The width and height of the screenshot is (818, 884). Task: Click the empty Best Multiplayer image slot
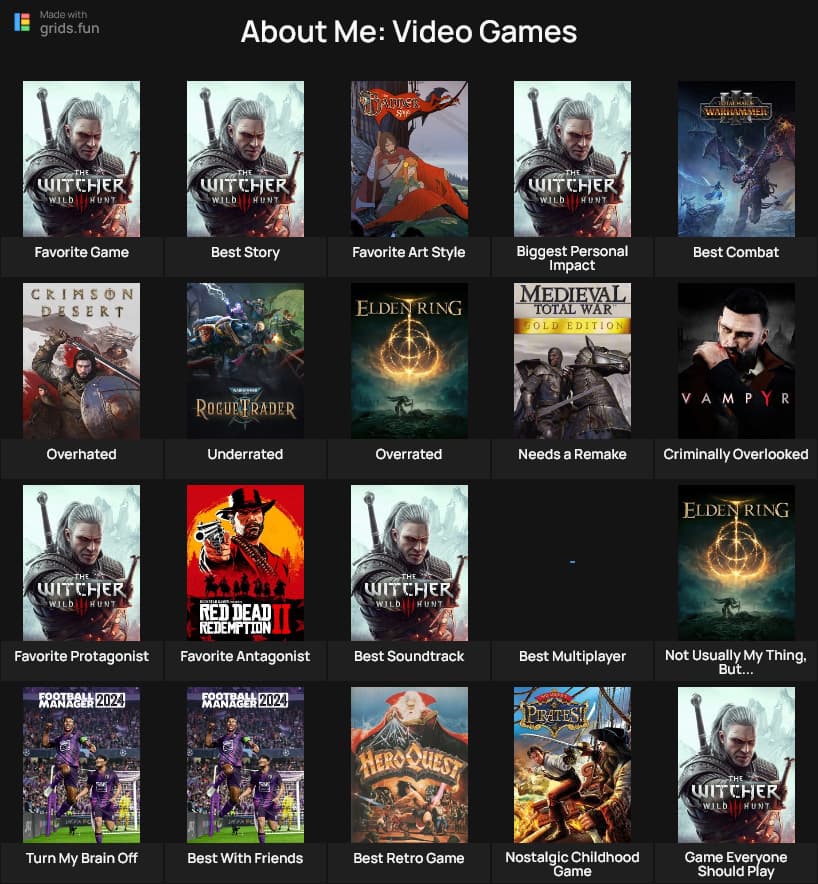(572, 562)
